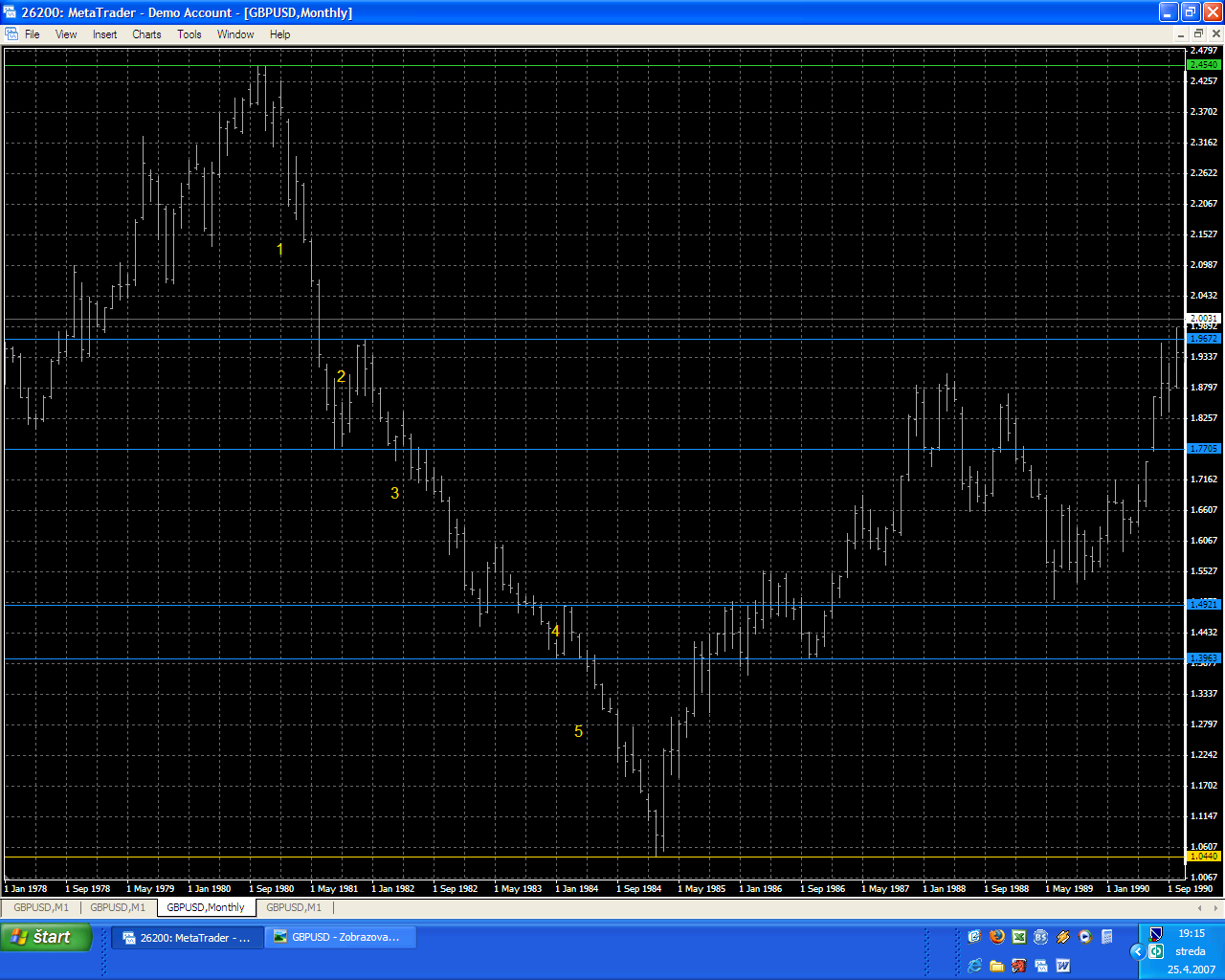Screen dimensions: 1225x980
Task: Click the Start button
Action: 46,937
